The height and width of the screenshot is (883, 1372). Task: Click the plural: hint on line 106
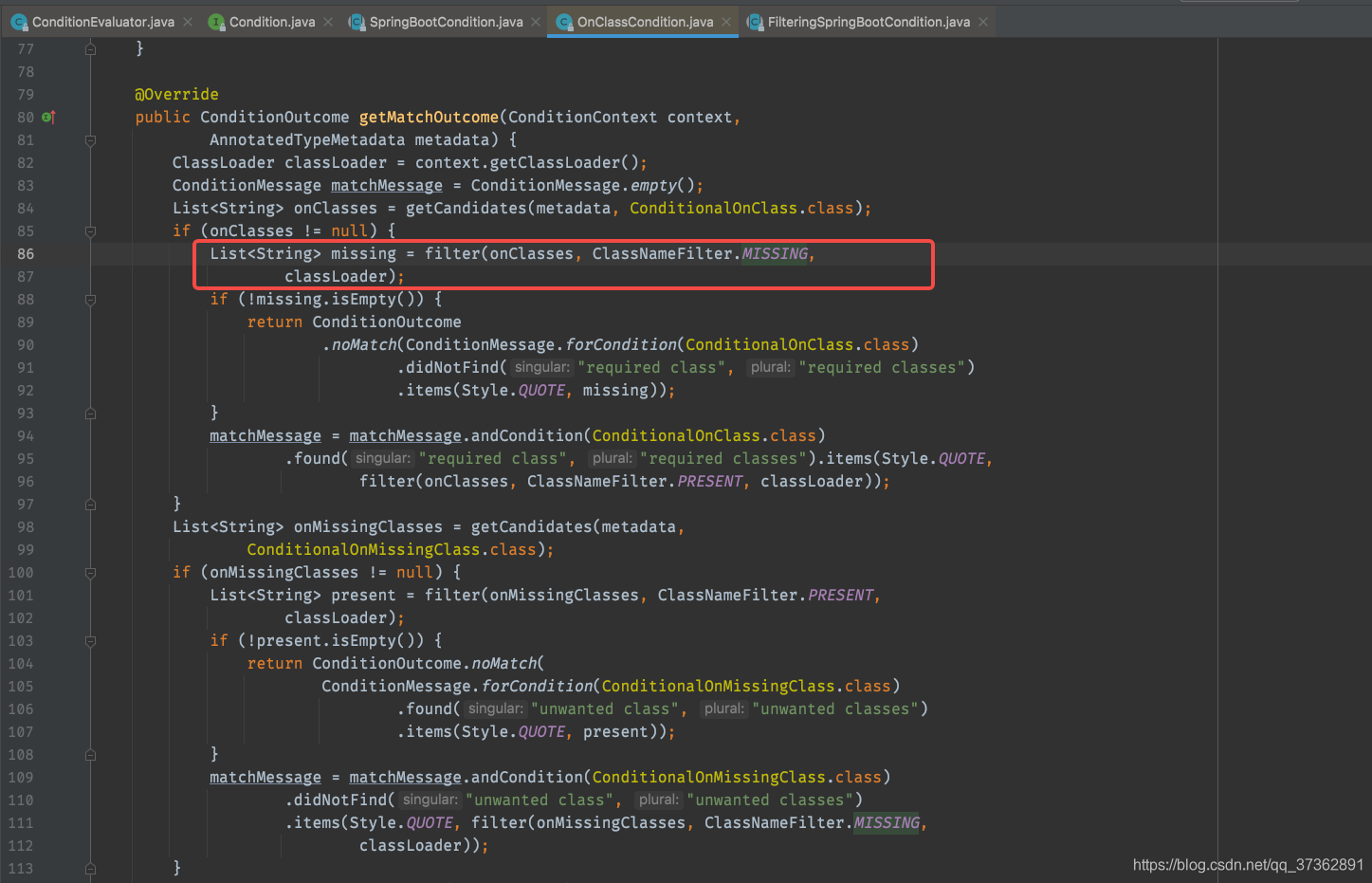724,708
